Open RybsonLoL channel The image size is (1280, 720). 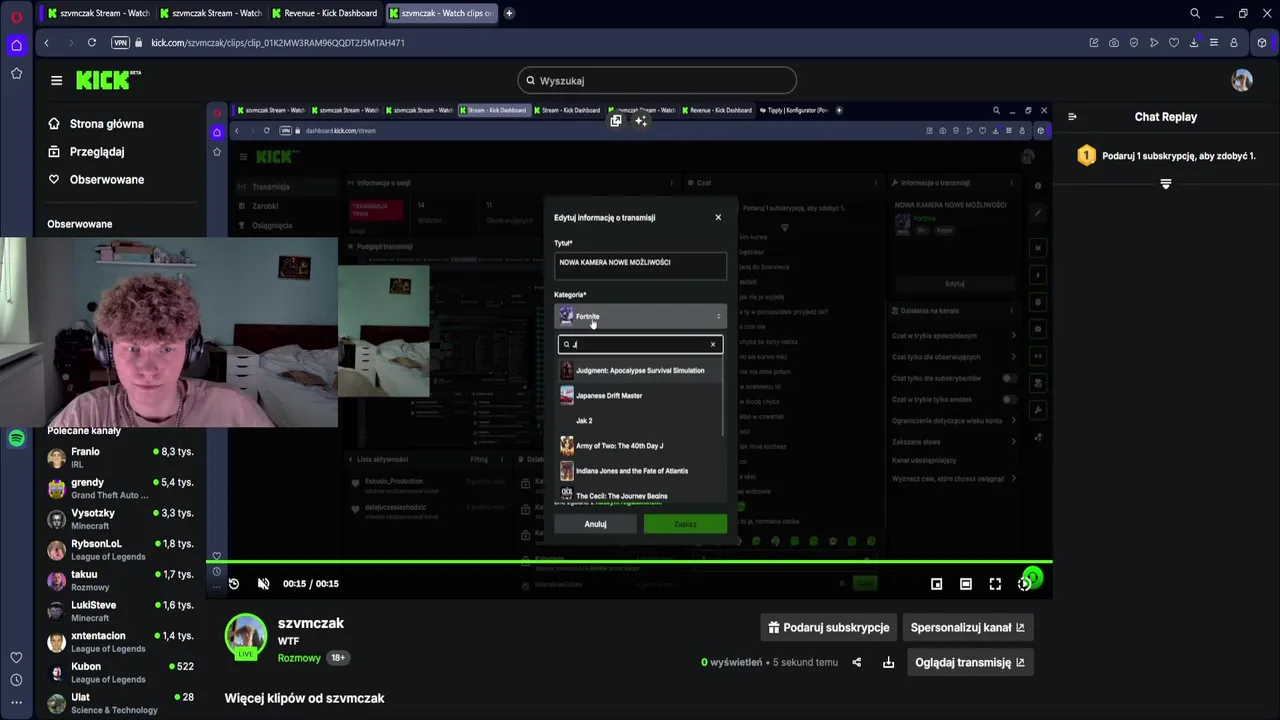tap(120, 550)
